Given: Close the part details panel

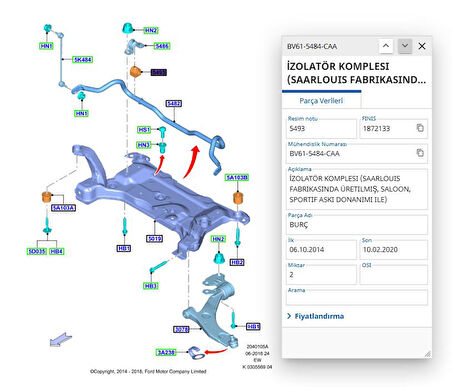Looking at the screenshot, I should 422,46.
